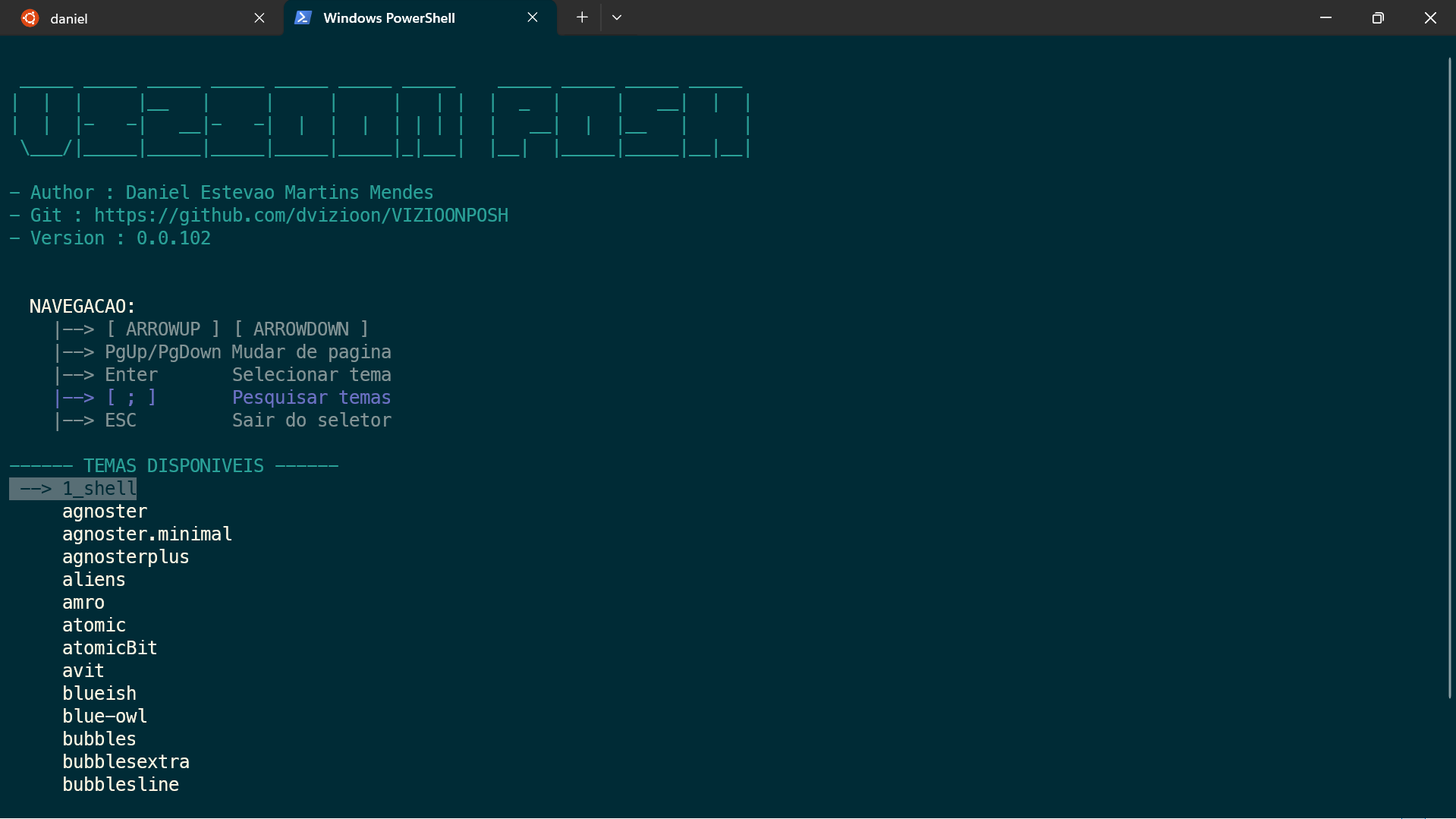This screenshot has height=819, width=1456.
Task: Click the aliens theme entry
Action: [x=94, y=580]
